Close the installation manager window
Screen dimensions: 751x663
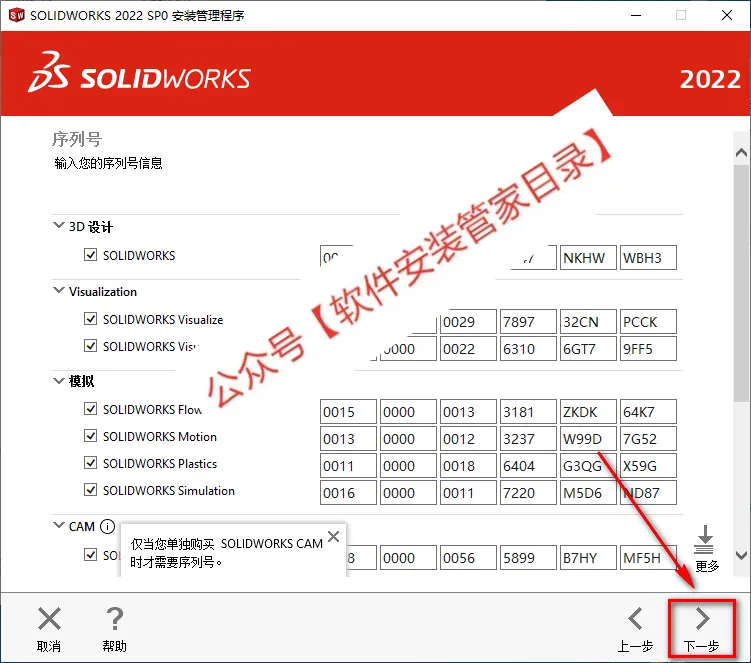point(727,15)
